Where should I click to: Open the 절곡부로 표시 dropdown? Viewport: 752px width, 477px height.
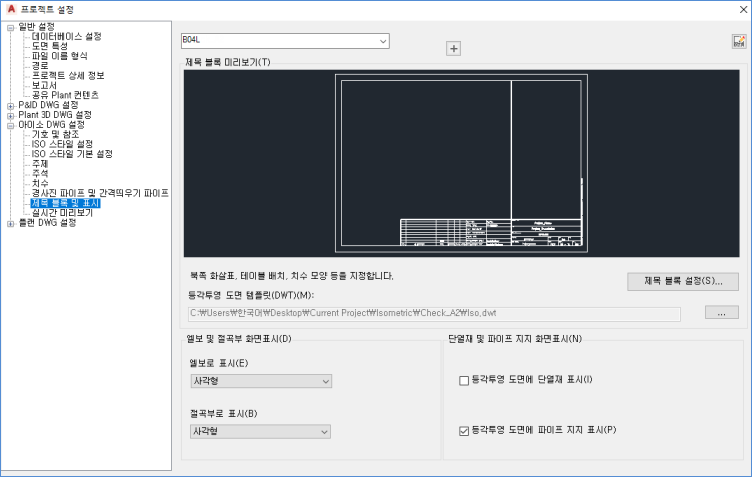pyautogui.click(x=260, y=431)
